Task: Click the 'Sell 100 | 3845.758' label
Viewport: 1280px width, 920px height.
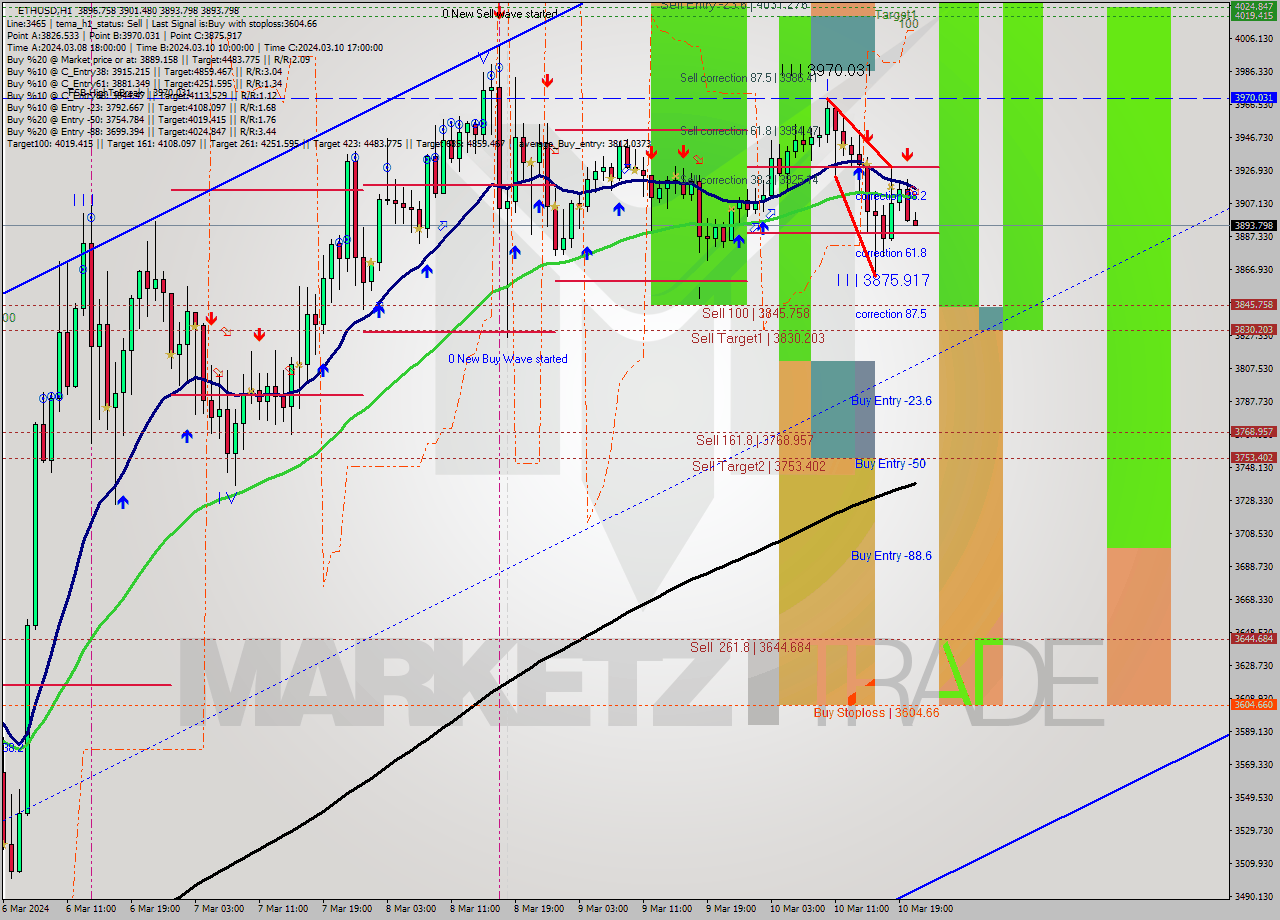Action: click(754, 313)
